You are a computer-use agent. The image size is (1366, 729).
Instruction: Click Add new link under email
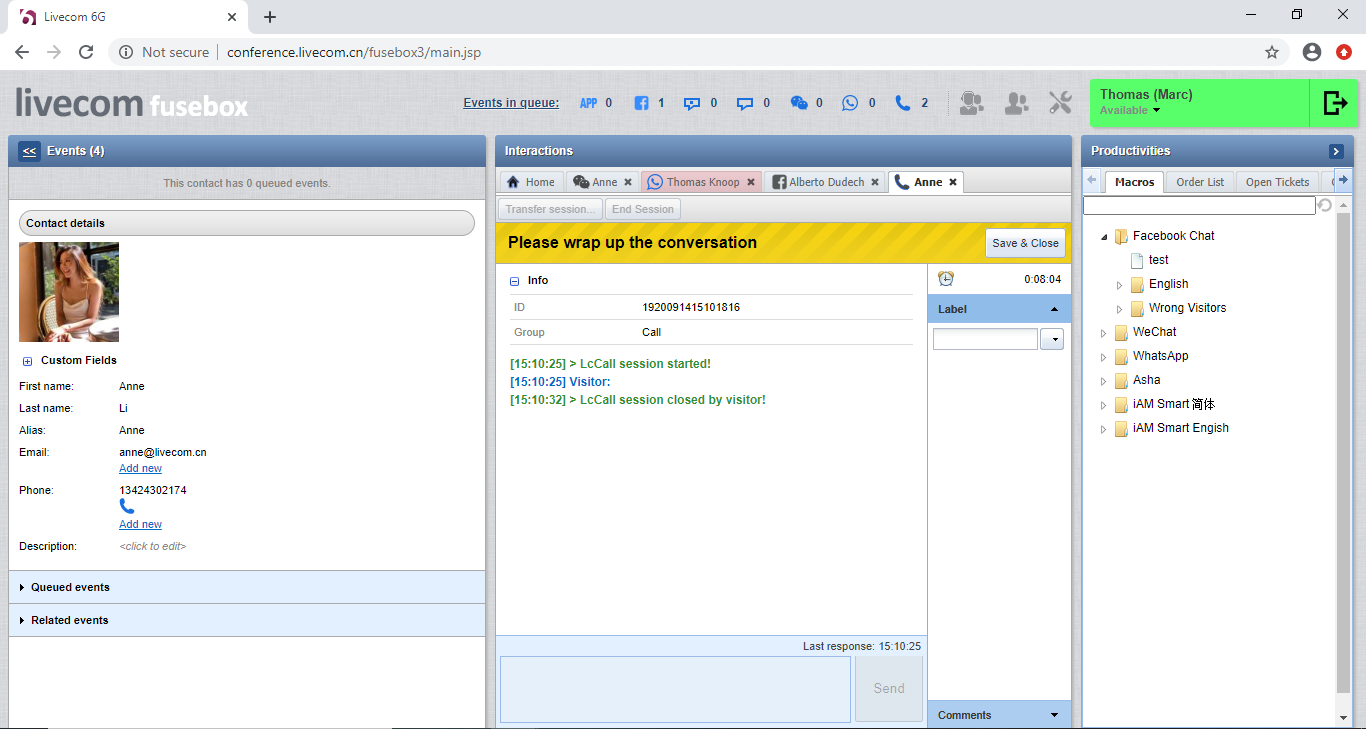tap(140, 469)
